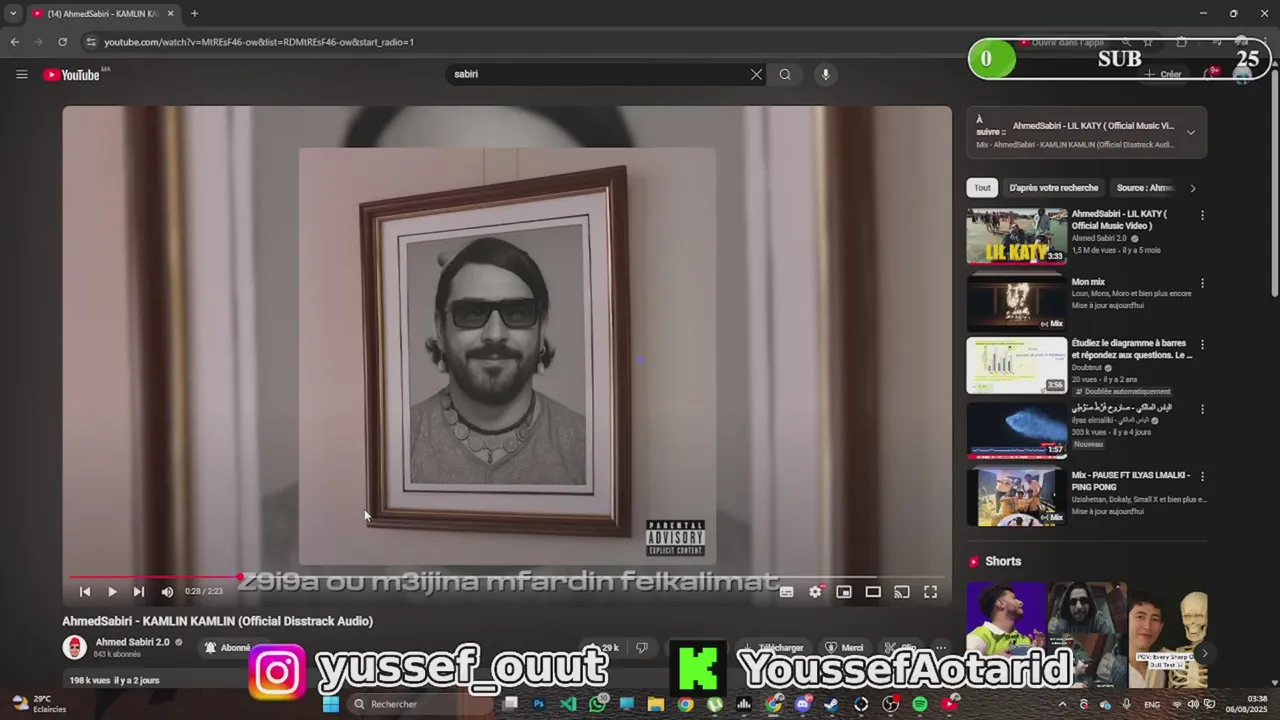Viewport: 1280px width, 720px height.
Task: Click the video title KAMLIN KAMLIN
Action: click(x=217, y=621)
